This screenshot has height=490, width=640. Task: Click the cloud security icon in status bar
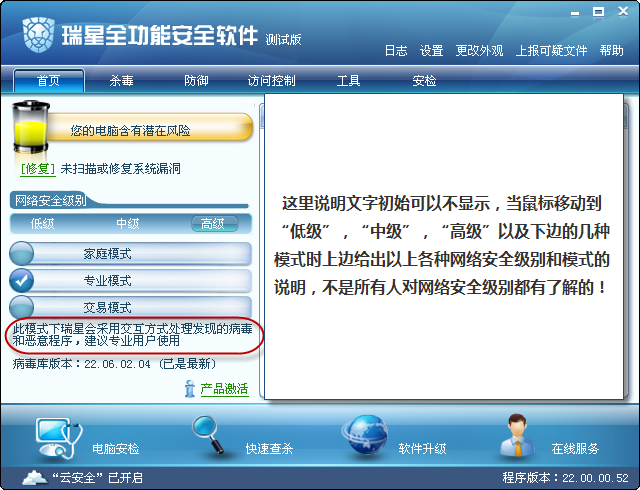click(35, 478)
